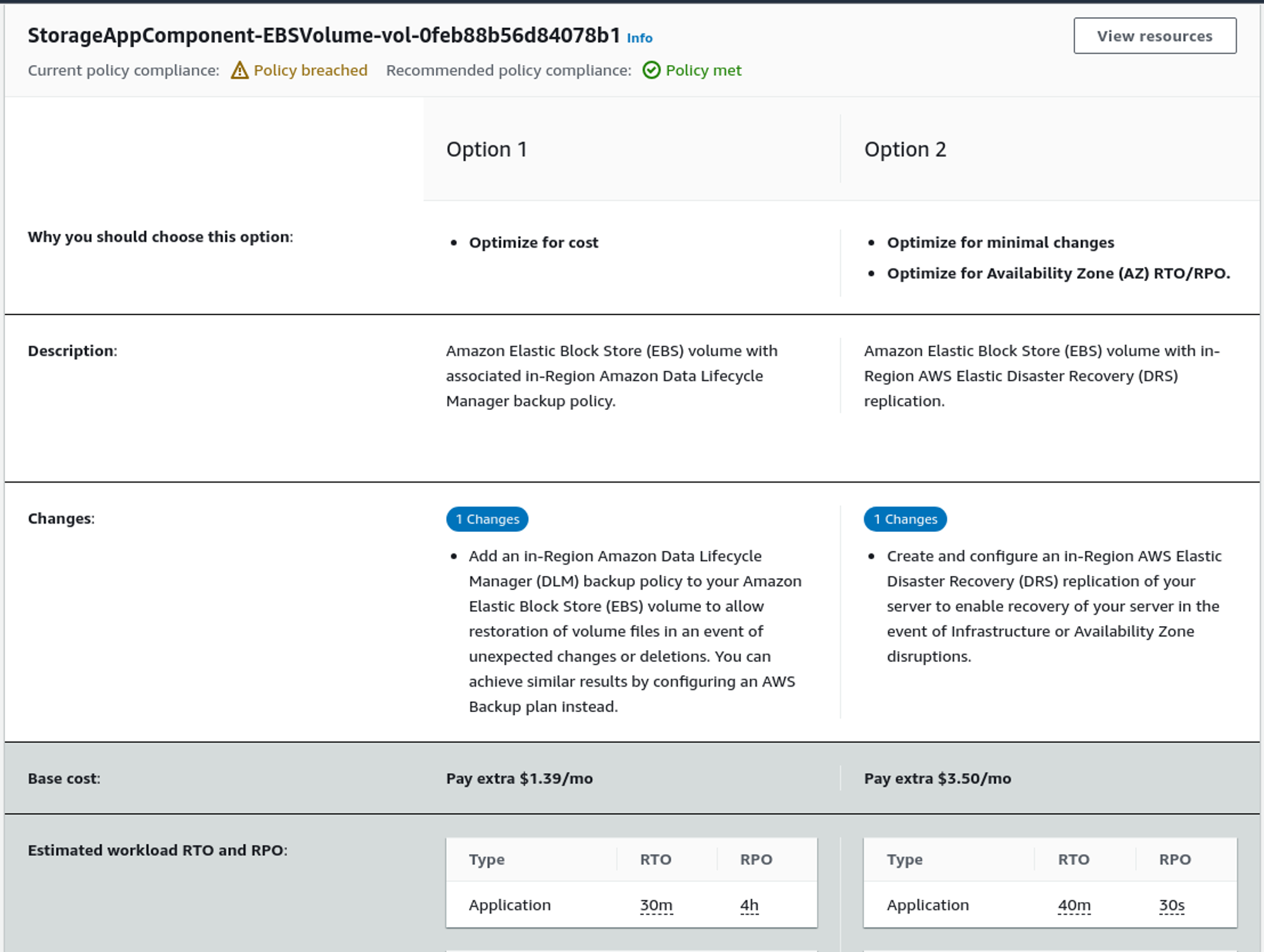Click the Policy met status text
Screen dimensions: 1264x952
point(703,70)
